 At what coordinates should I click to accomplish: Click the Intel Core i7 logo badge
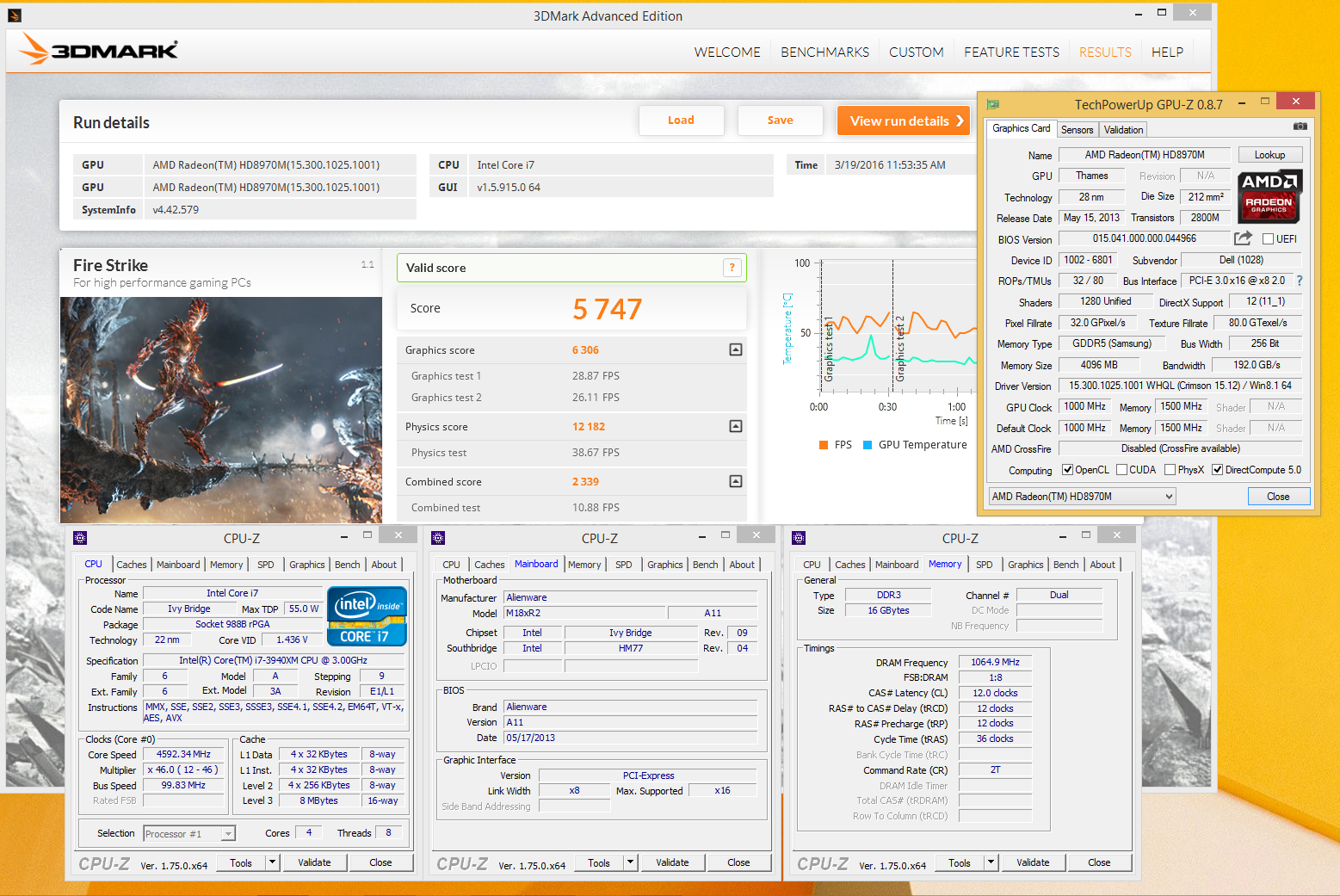[x=367, y=616]
